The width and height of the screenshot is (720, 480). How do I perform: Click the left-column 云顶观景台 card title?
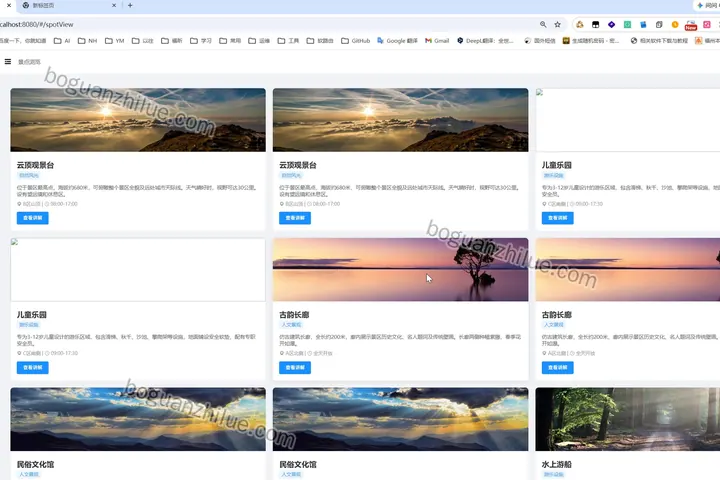pos(35,165)
